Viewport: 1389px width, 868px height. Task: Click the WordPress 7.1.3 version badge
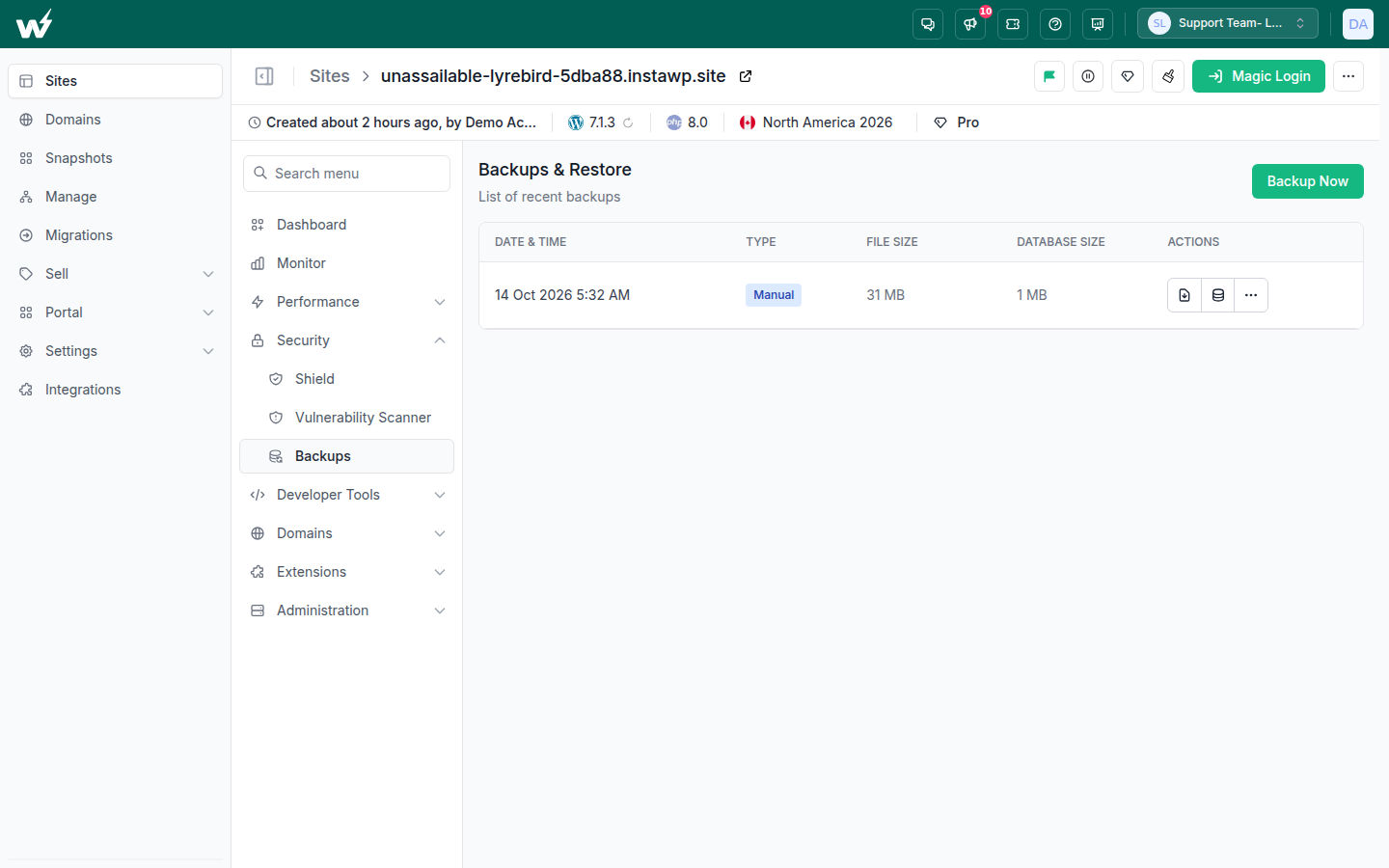coord(591,122)
